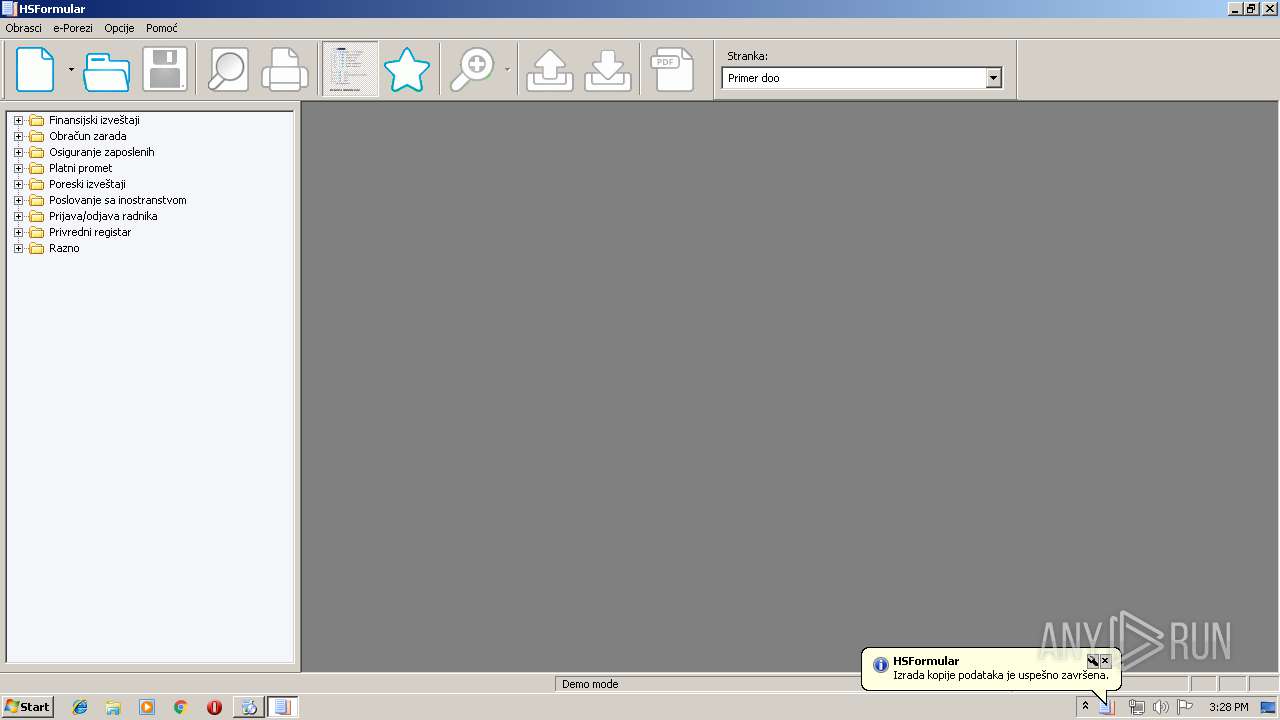Viewport: 1280px width, 720px height.
Task: Click the volume speaker tray icon
Action: point(1161,707)
